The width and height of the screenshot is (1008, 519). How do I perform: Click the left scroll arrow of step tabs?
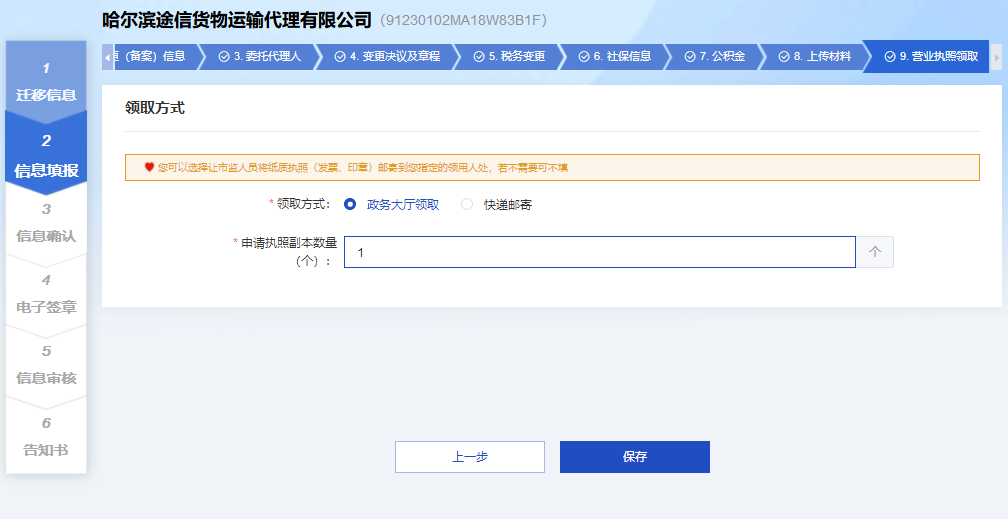click(107, 57)
